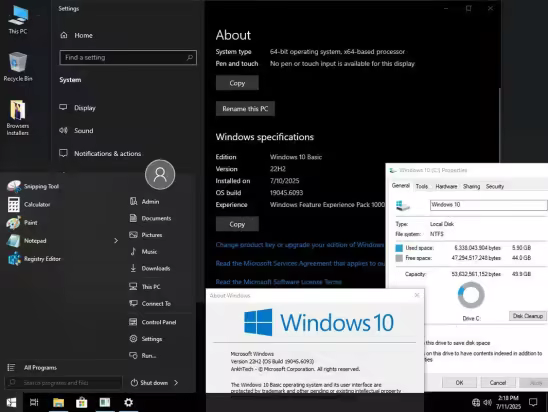
Task: Open Change product key or upgrade link
Action: pos(300,245)
